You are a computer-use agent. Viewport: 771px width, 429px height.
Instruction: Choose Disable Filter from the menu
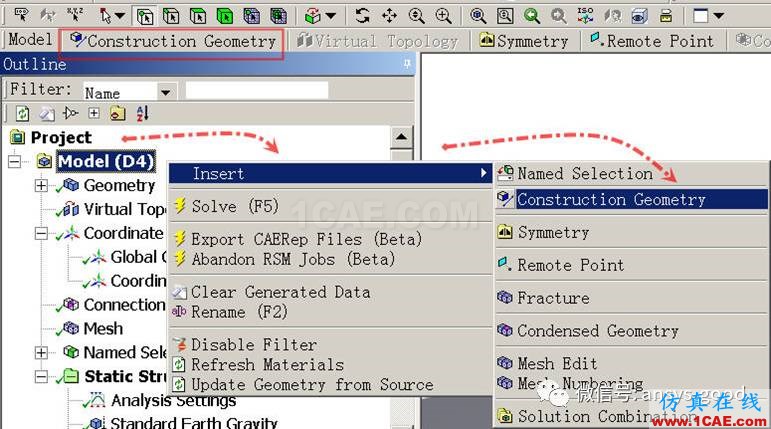coord(330,344)
